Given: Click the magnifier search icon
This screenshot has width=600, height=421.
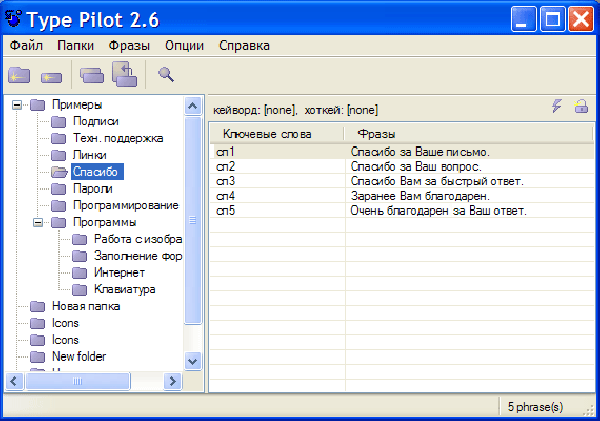Looking at the screenshot, I should click(x=166, y=74).
